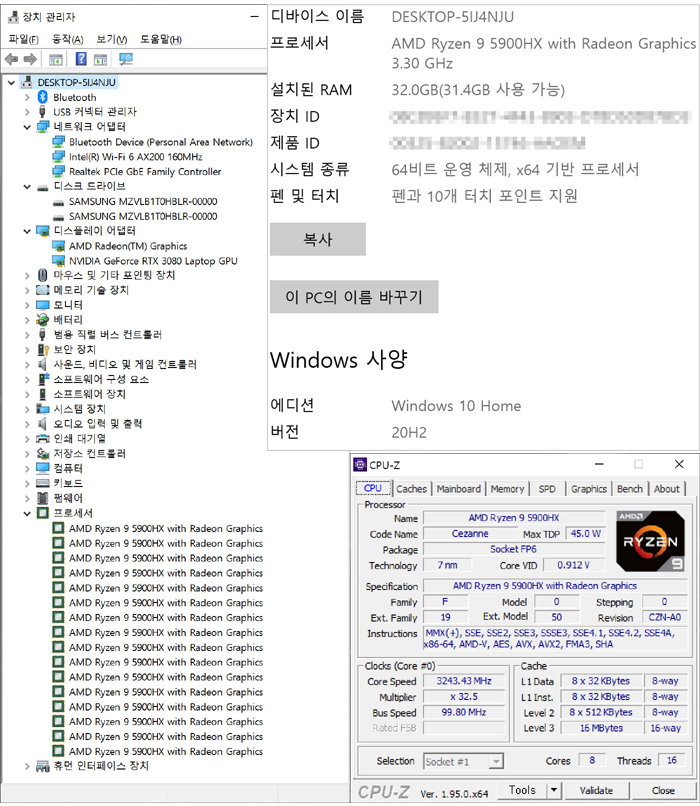
Task: Click the 복사 button
Action: tap(317, 240)
